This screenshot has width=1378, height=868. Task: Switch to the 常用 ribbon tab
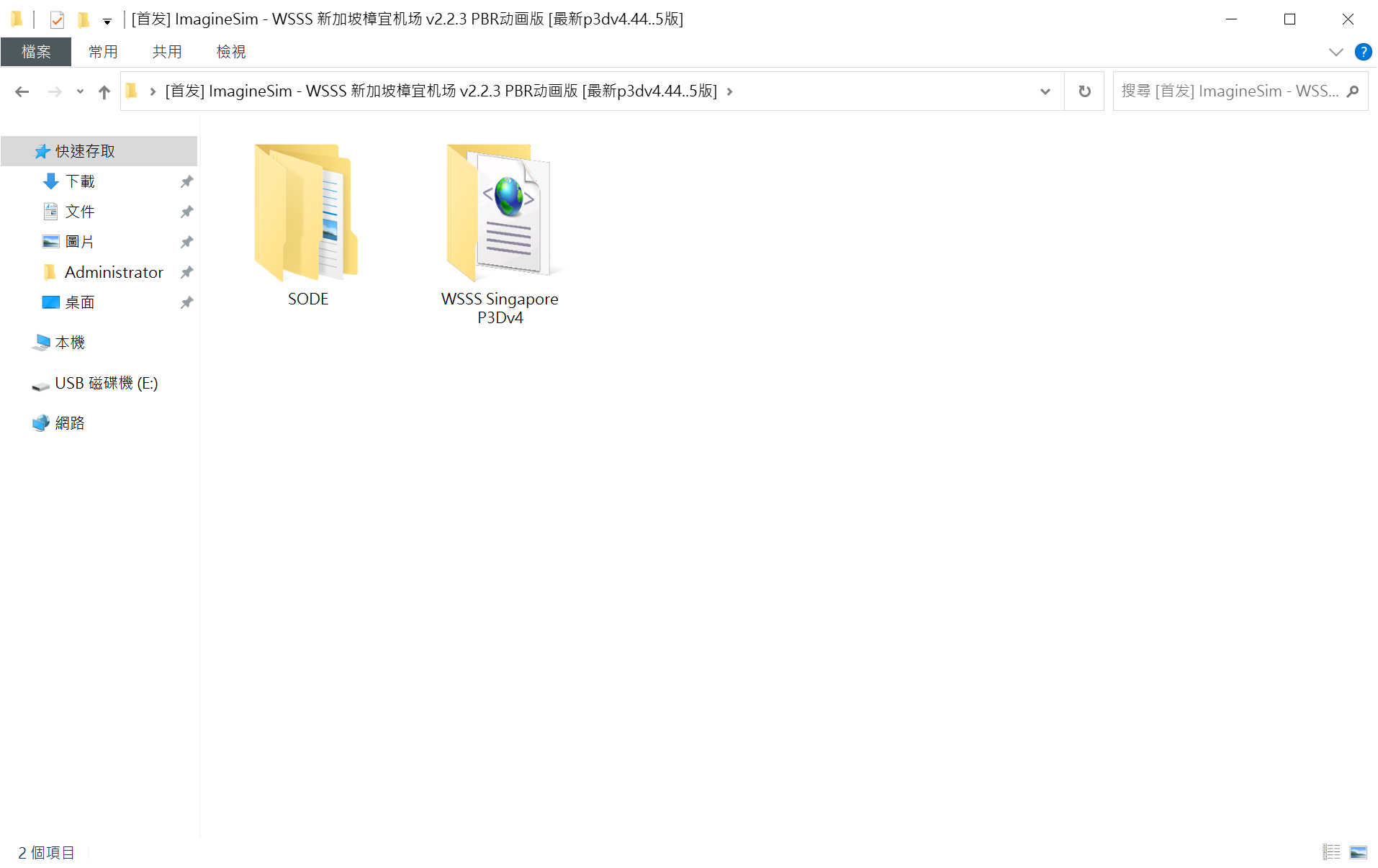tap(103, 52)
